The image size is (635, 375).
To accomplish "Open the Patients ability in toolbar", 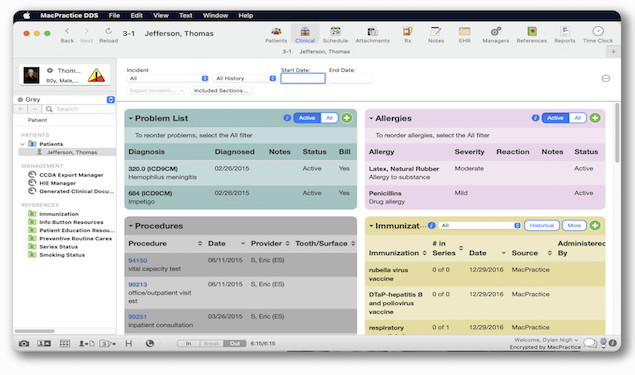I will tap(276, 35).
